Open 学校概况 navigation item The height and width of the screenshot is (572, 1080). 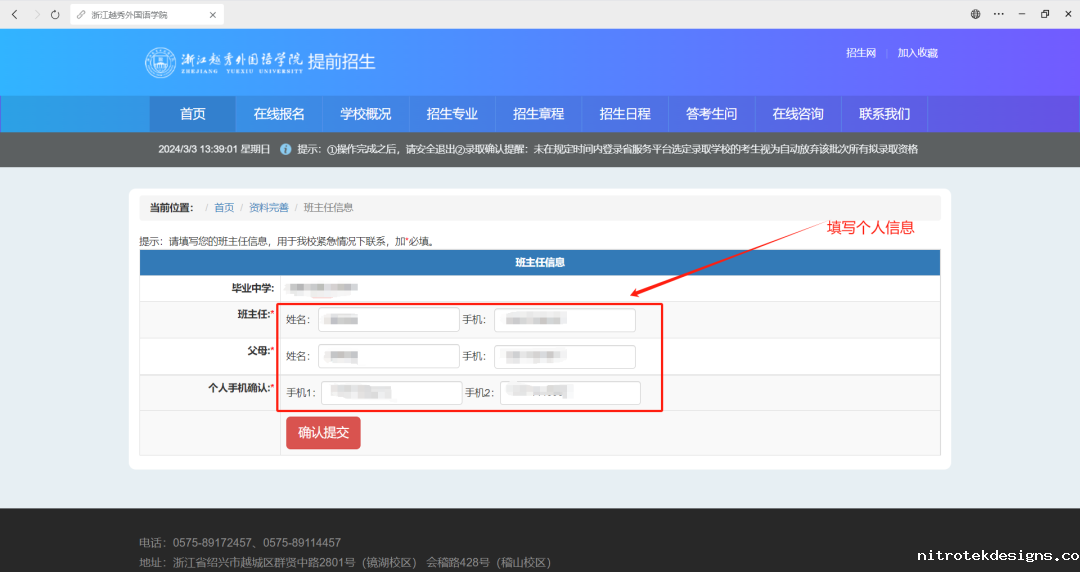point(366,114)
